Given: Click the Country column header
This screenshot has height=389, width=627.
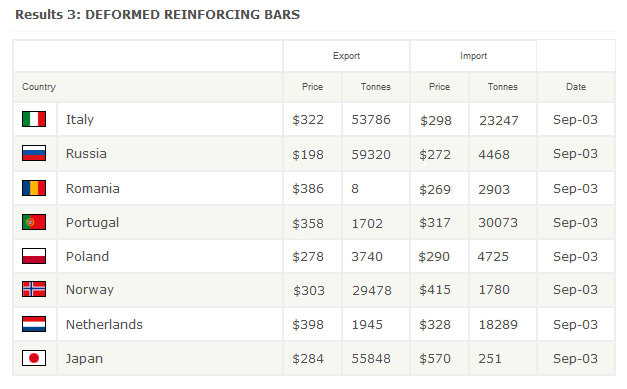Looking at the screenshot, I should click(x=39, y=87).
